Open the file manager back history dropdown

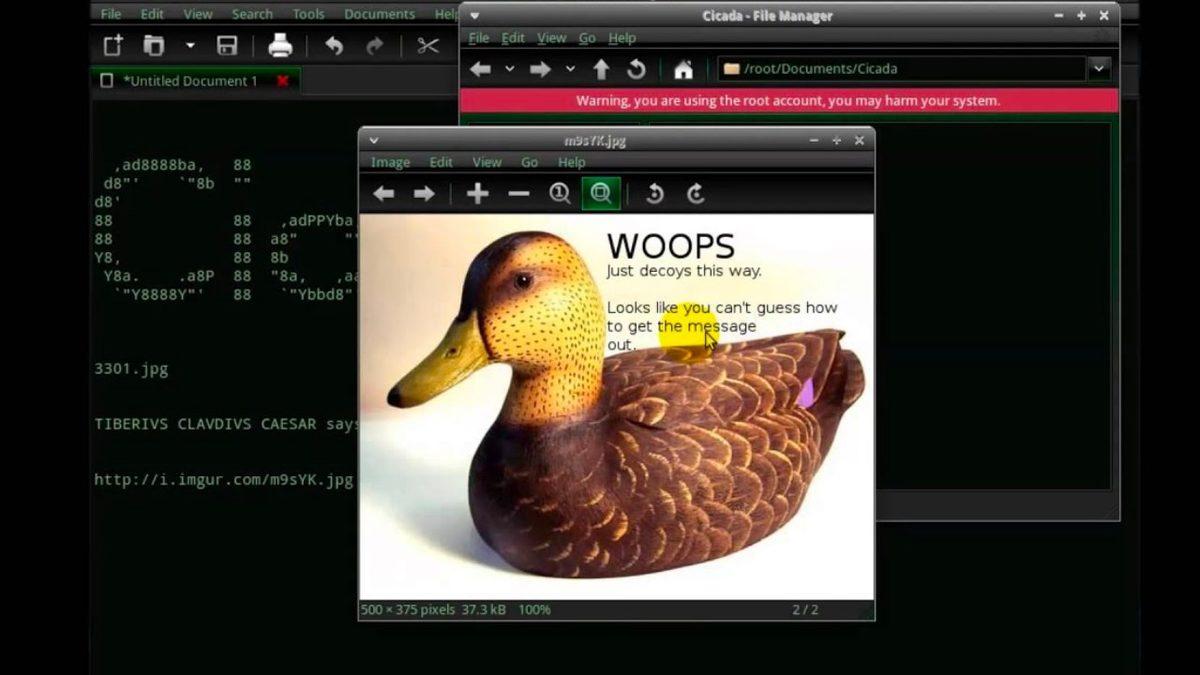pos(509,69)
